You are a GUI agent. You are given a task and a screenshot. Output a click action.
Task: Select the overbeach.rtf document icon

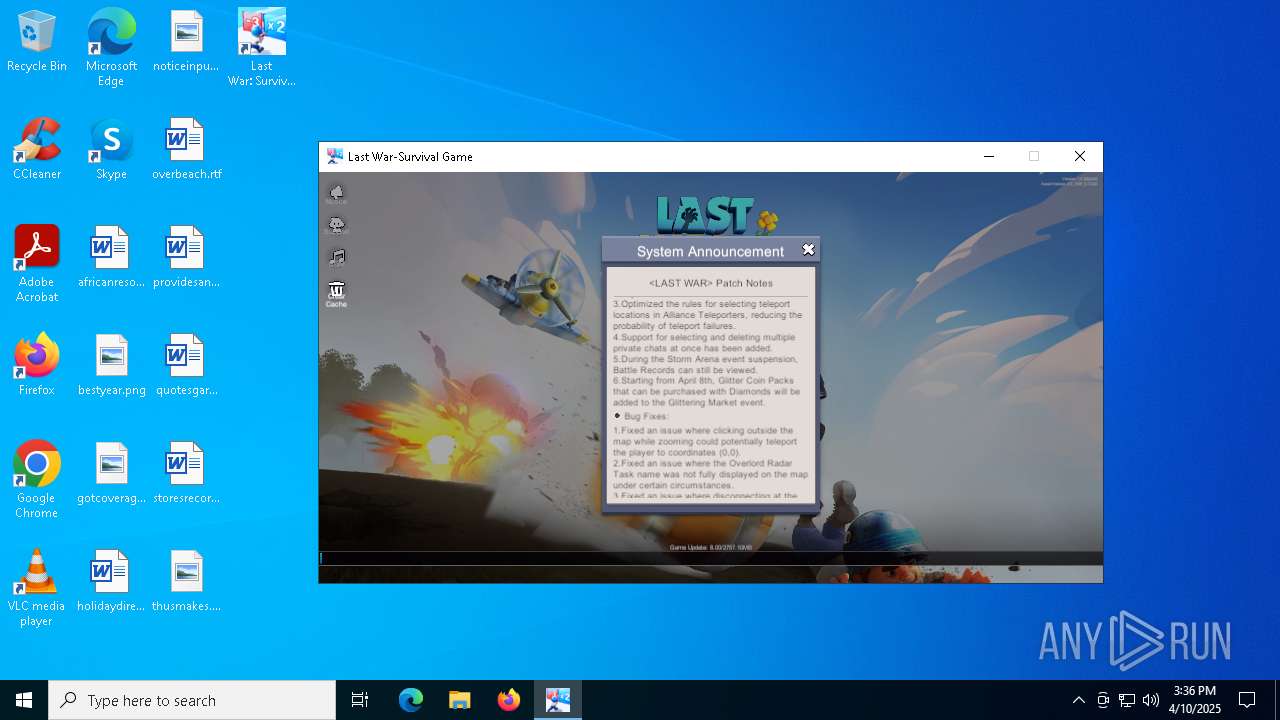coord(186,150)
